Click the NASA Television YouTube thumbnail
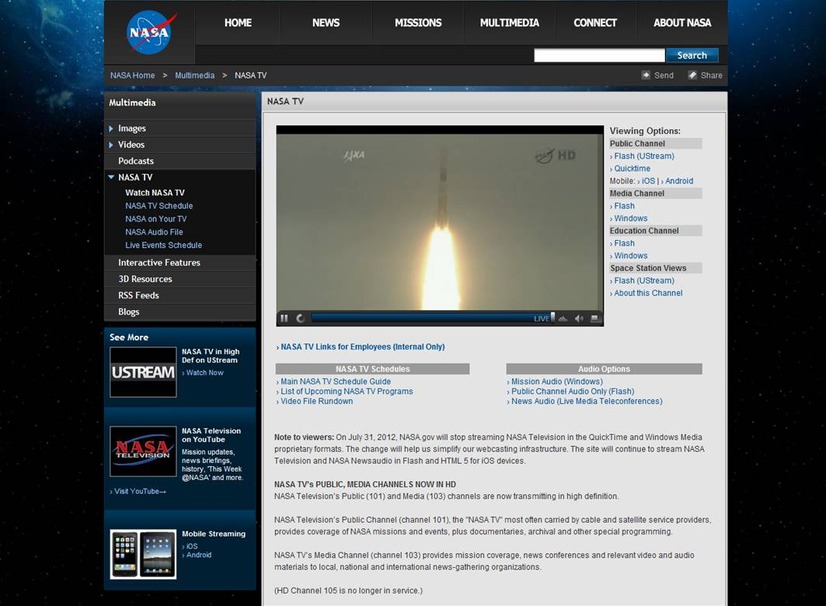This screenshot has height=606, width=826. pyautogui.click(x=143, y=451)
